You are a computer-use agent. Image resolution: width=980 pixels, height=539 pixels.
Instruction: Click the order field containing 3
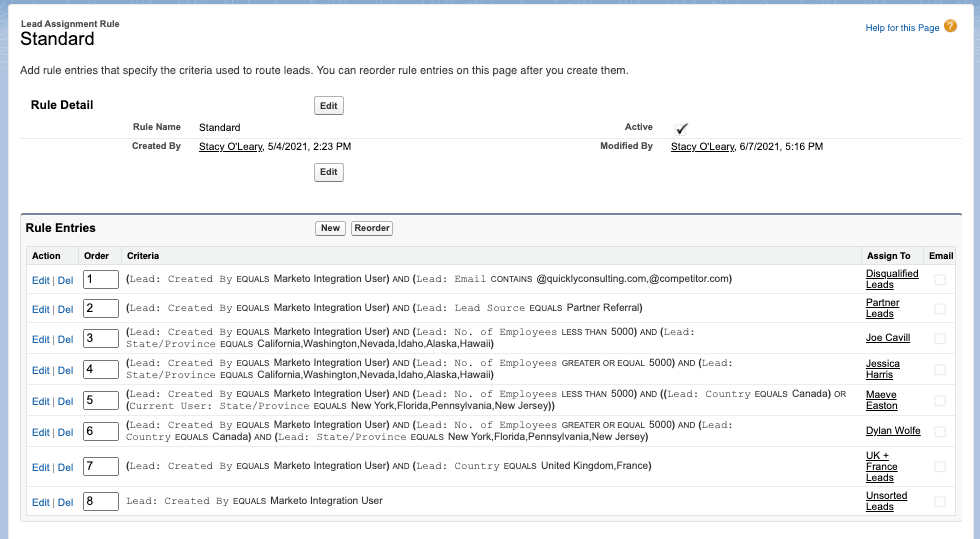click(x=101, y=338)
